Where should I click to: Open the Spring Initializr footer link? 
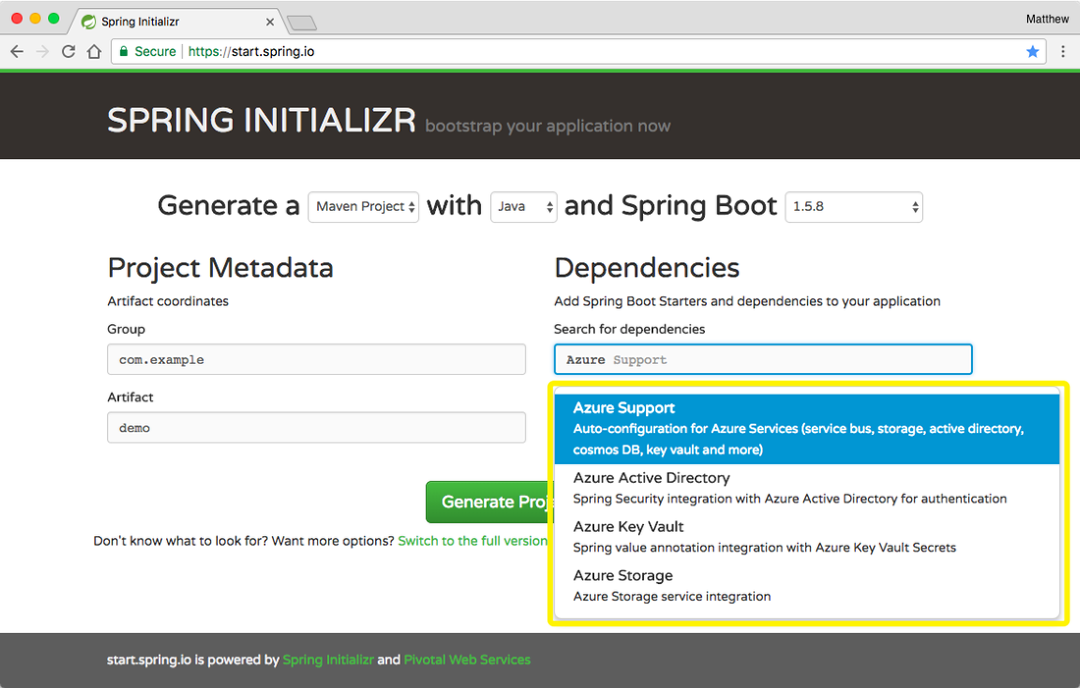point(328,660)
